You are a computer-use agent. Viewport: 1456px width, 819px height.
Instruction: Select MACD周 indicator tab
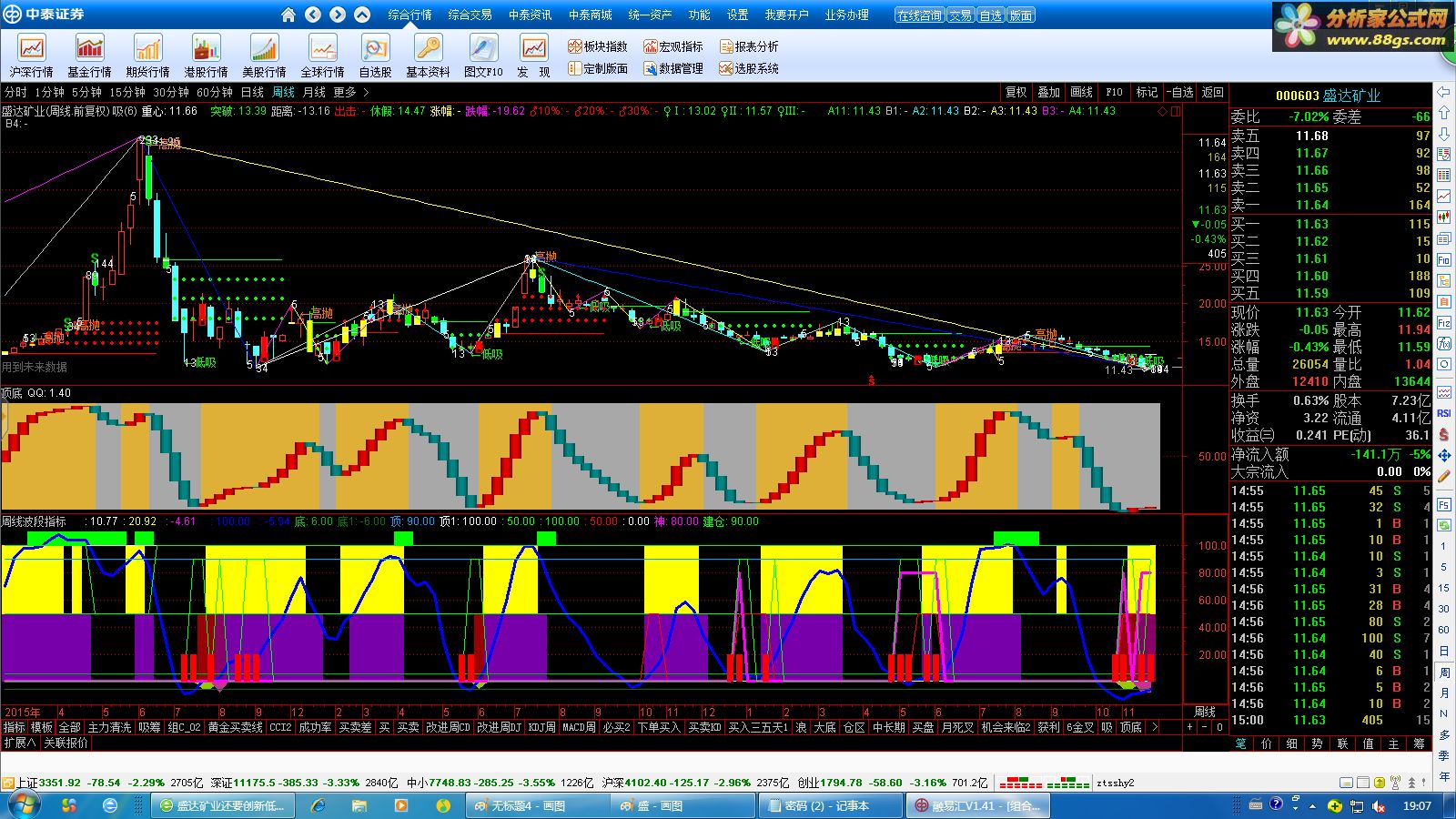(579, 727)
